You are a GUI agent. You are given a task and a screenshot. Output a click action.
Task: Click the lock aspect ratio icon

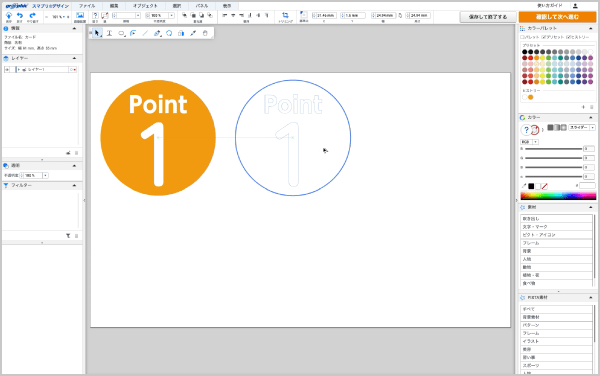(400, 16)
